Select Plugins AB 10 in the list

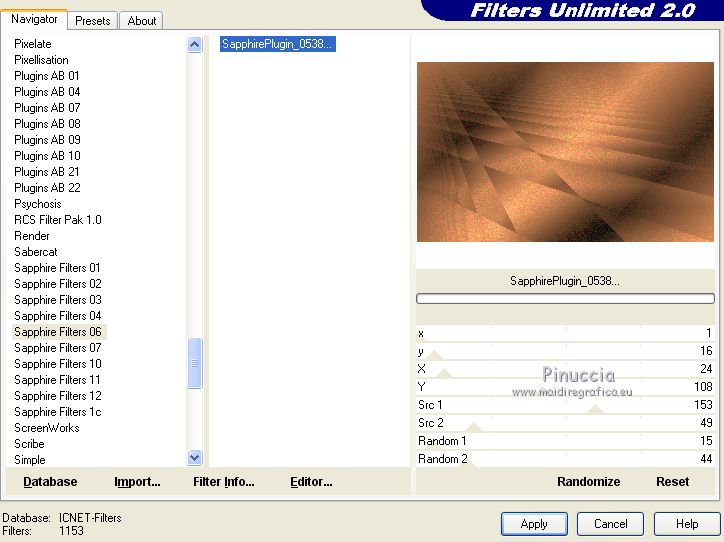coord(47,156)
